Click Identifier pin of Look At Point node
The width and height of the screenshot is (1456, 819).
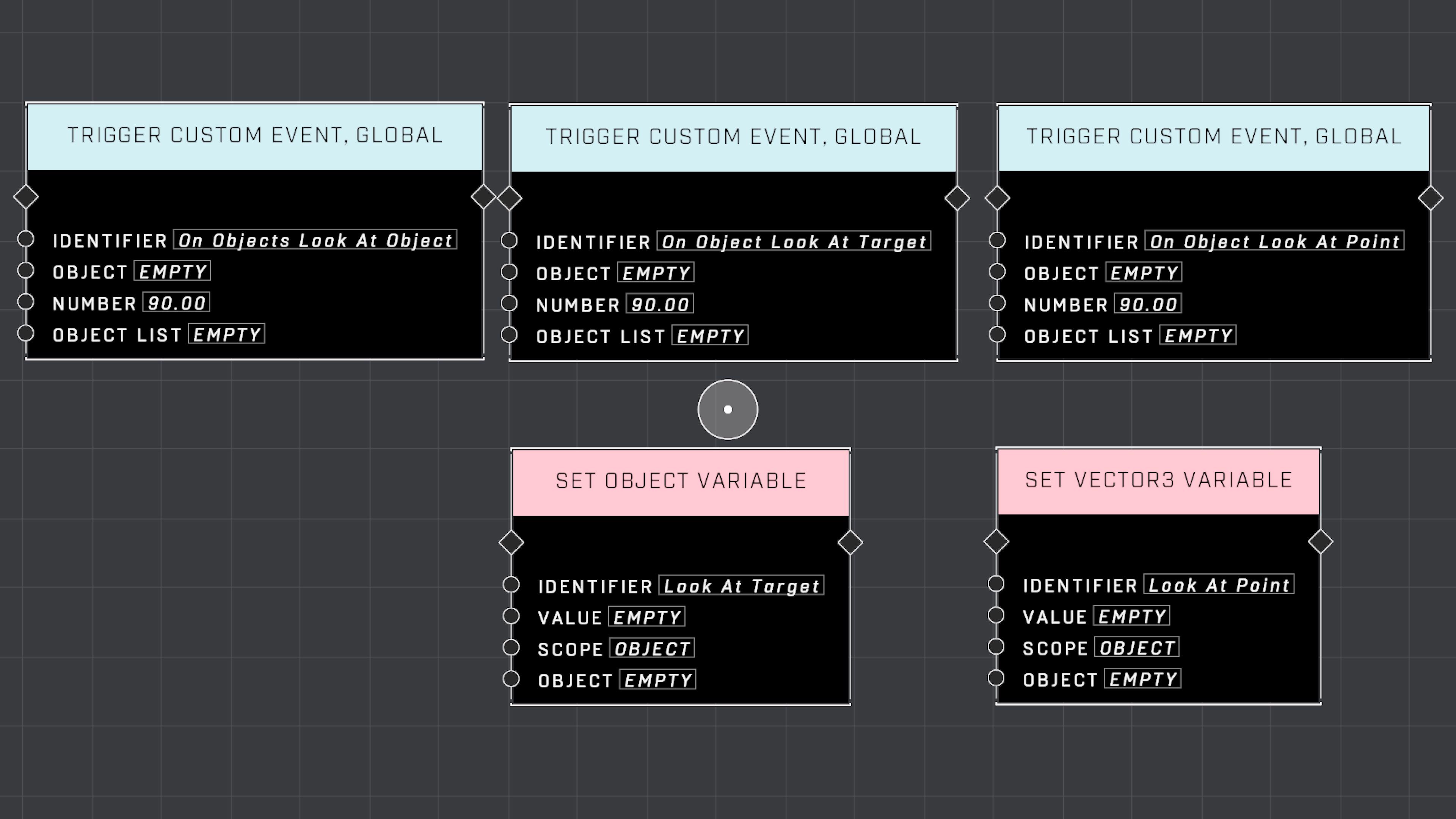996,583
